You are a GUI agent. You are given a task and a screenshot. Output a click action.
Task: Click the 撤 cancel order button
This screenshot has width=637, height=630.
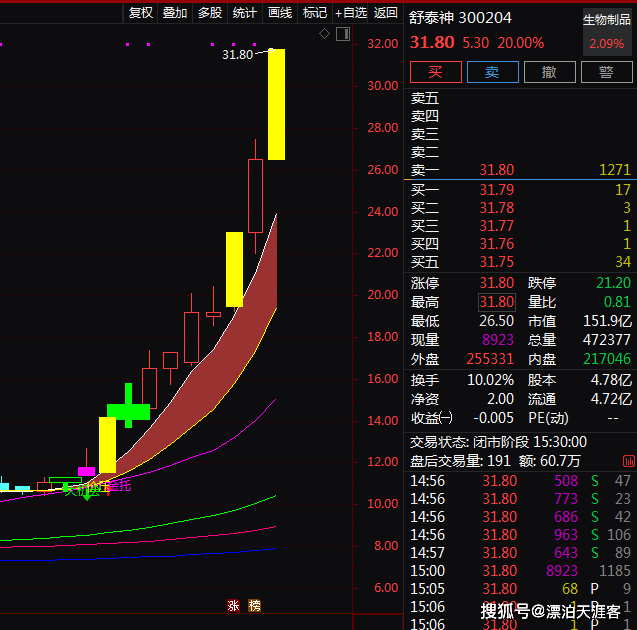tap(549, 72)
